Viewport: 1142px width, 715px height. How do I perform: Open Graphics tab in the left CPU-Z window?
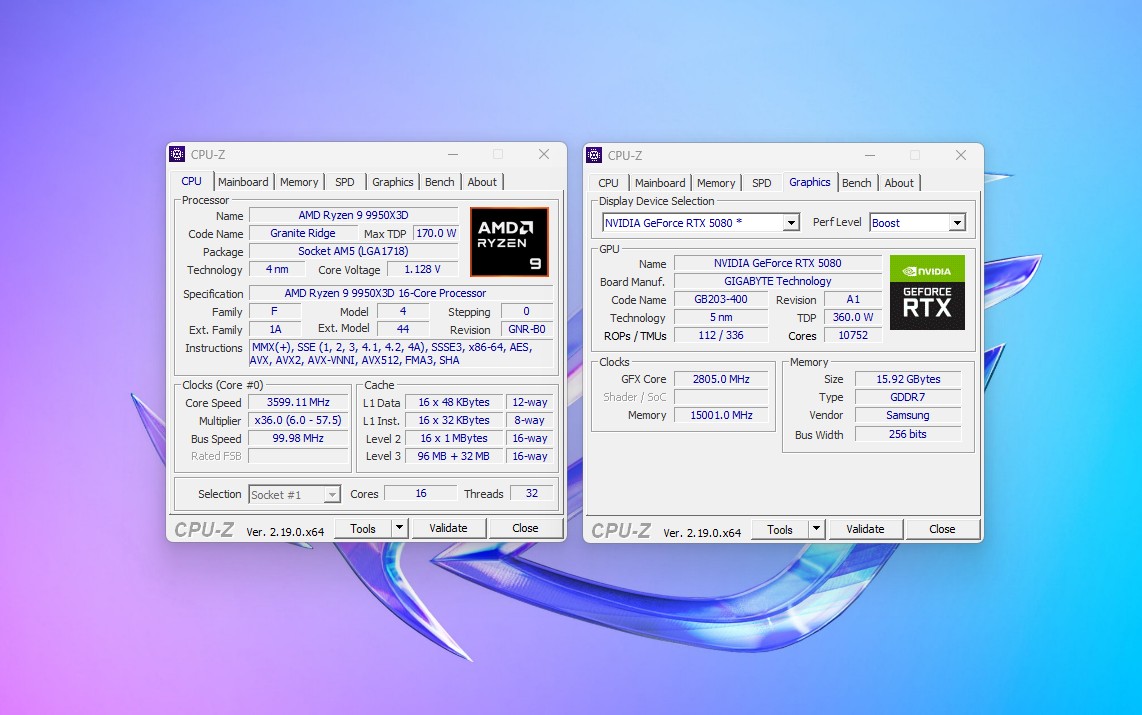pyautogui.click(x=393, y=182)
